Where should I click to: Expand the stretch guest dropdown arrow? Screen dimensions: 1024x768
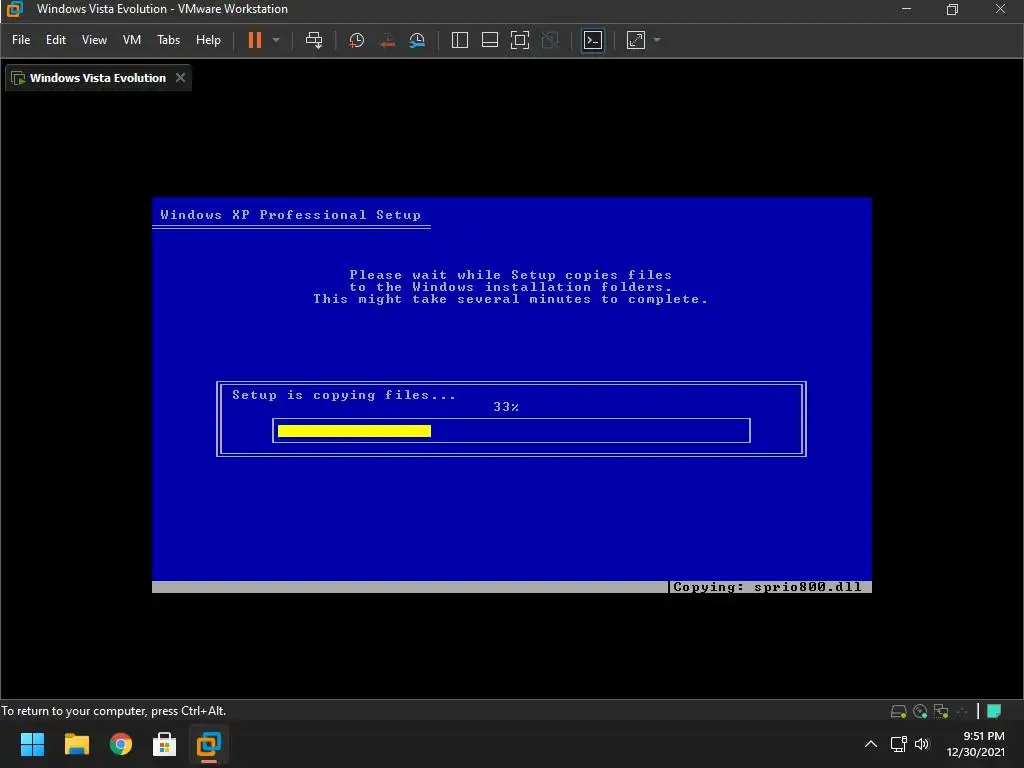click(657, 40)
